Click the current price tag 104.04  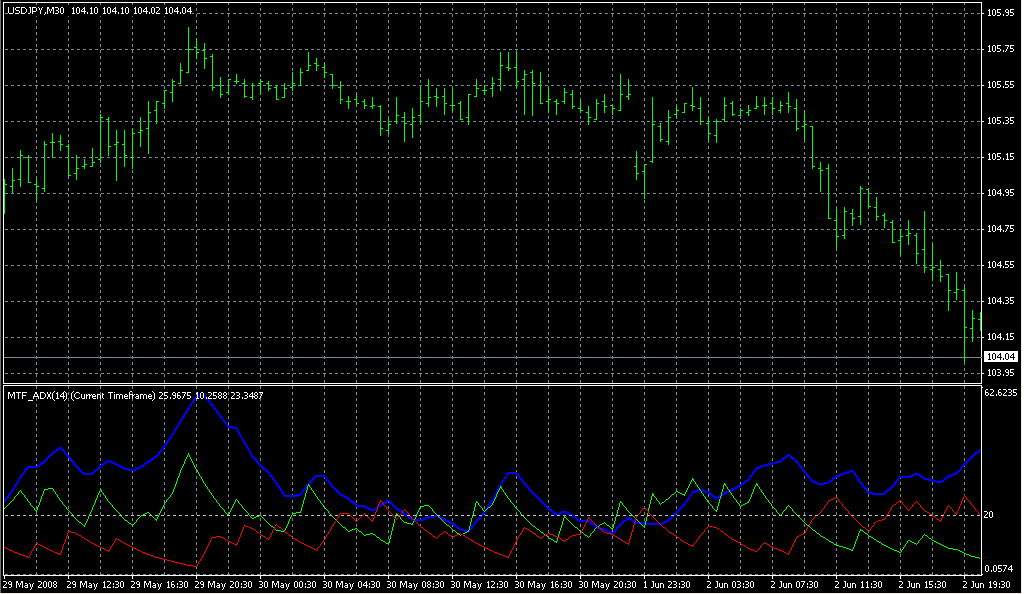[x=1000, y=357]
